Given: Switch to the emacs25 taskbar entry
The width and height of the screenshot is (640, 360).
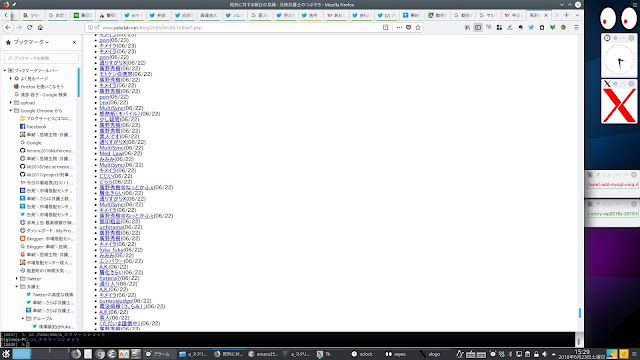Looking at the screenshot, I should pos(263,354).
